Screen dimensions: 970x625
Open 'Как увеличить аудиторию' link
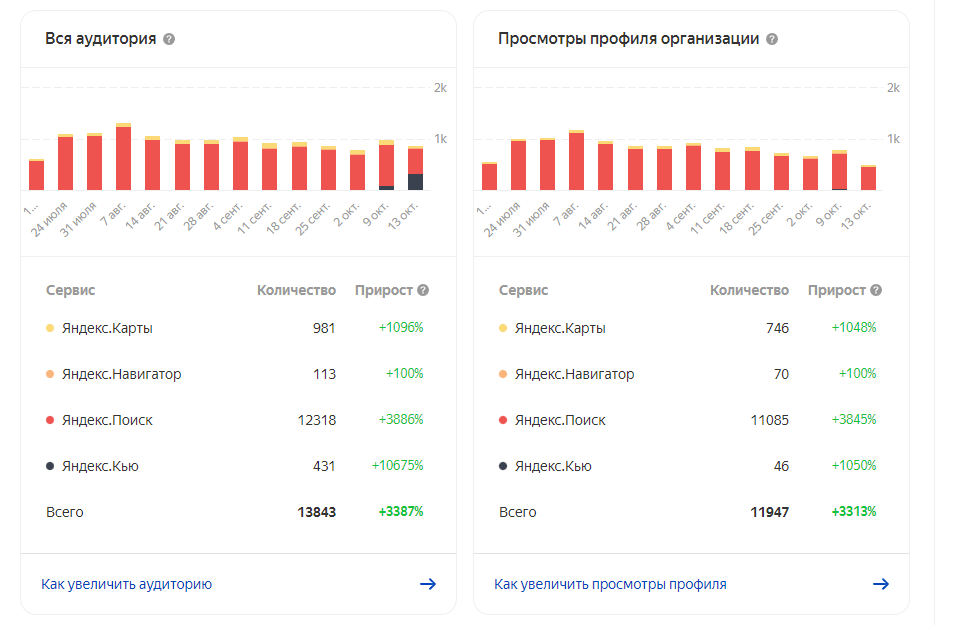[126, 584]
